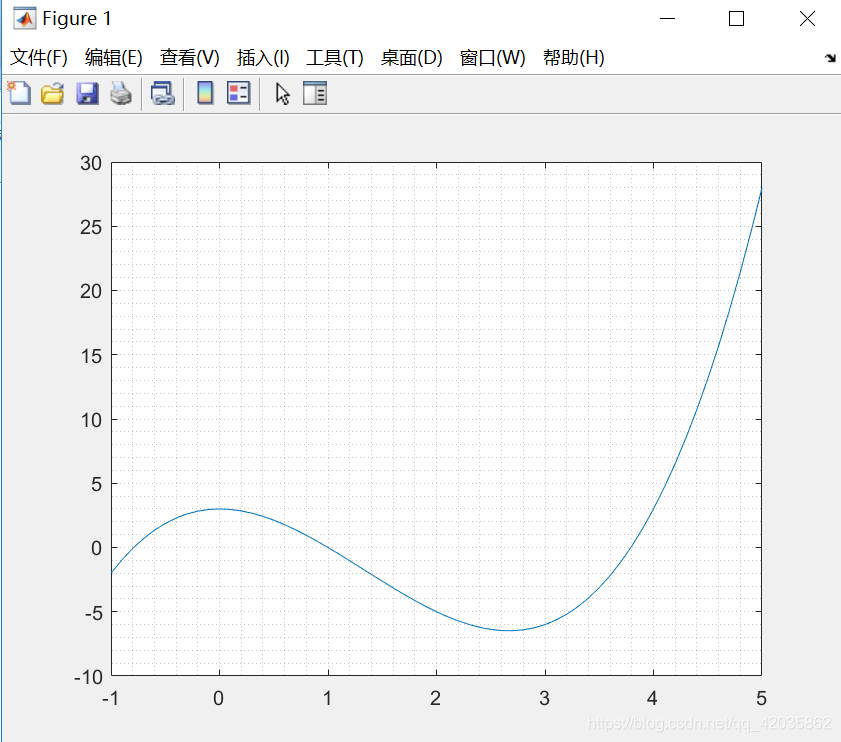Viewport: 841px width, 742px height.
Task: Open the 帮助(H) menu
Action: click(573, 57)
